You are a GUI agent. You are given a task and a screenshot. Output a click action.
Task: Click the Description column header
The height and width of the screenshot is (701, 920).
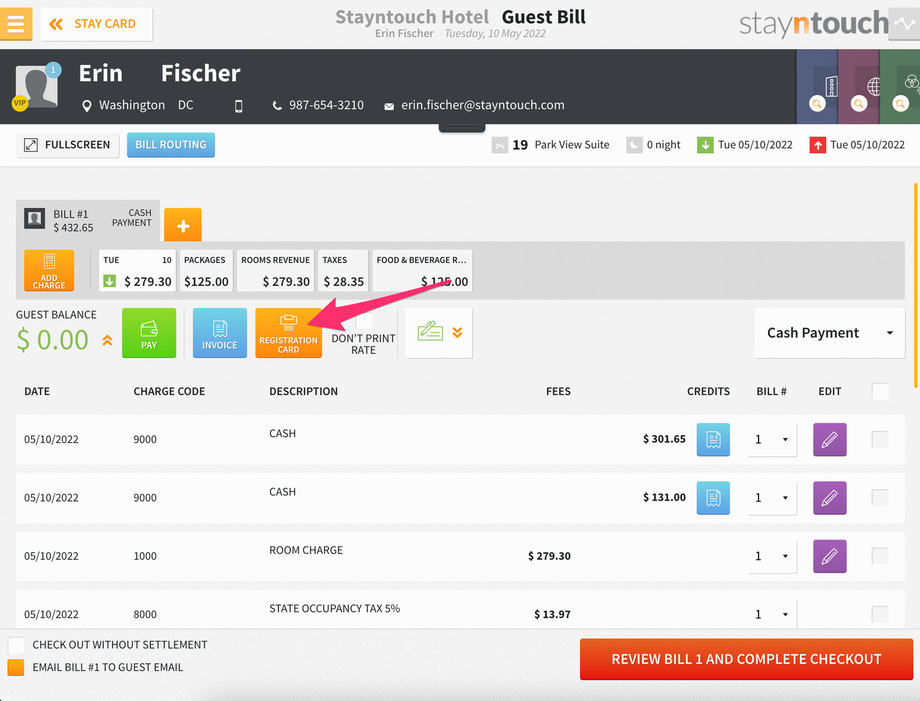point(303,391)
